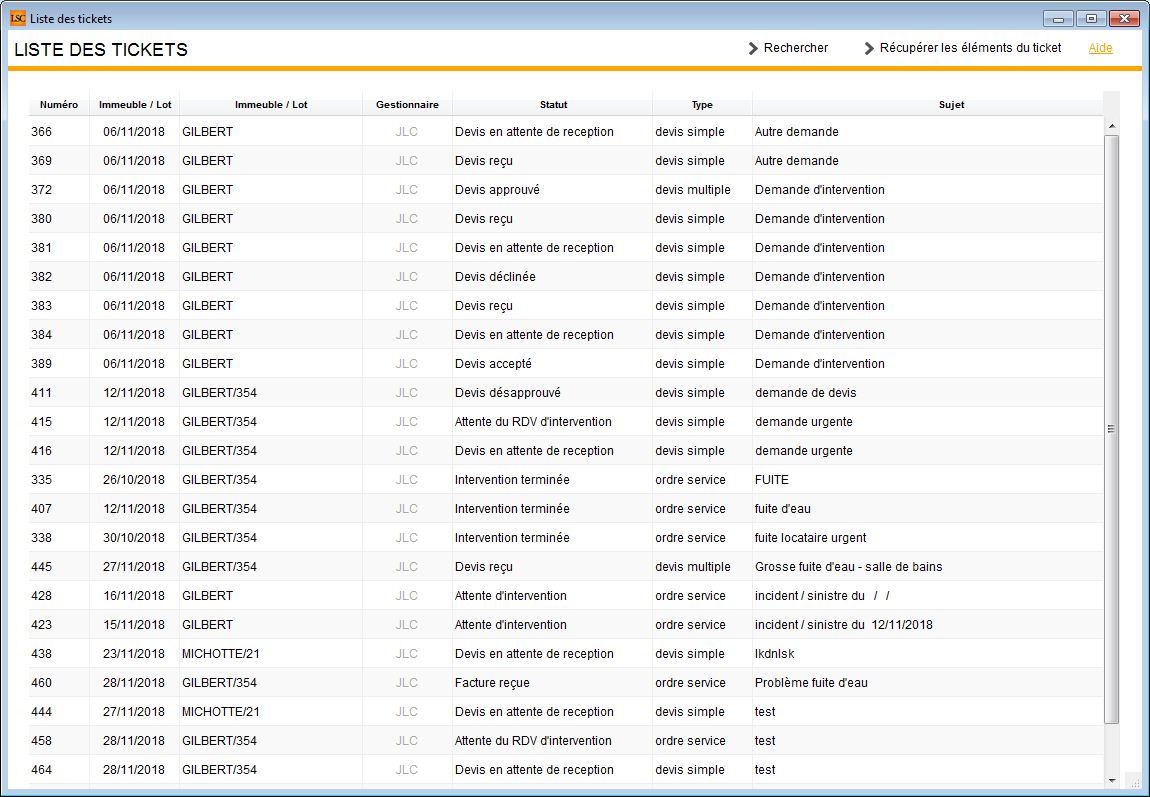
Task: Click status 'Devis approuvé' of ticket 372
Action: pos(497,190)
